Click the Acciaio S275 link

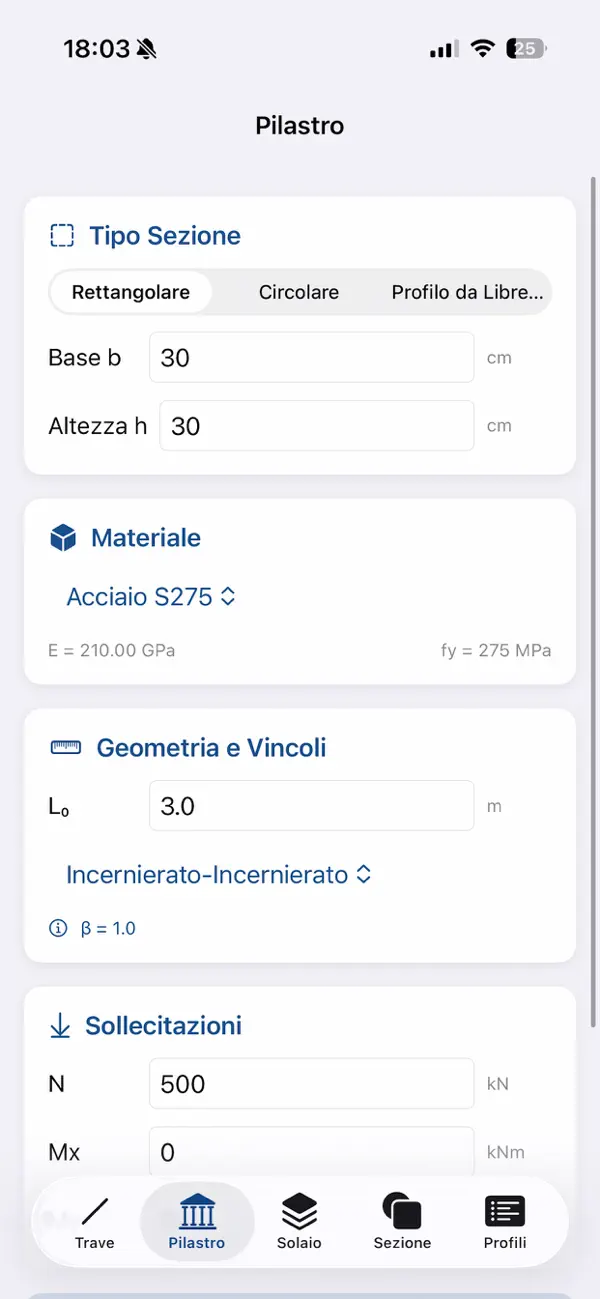(x=140, y=596)
